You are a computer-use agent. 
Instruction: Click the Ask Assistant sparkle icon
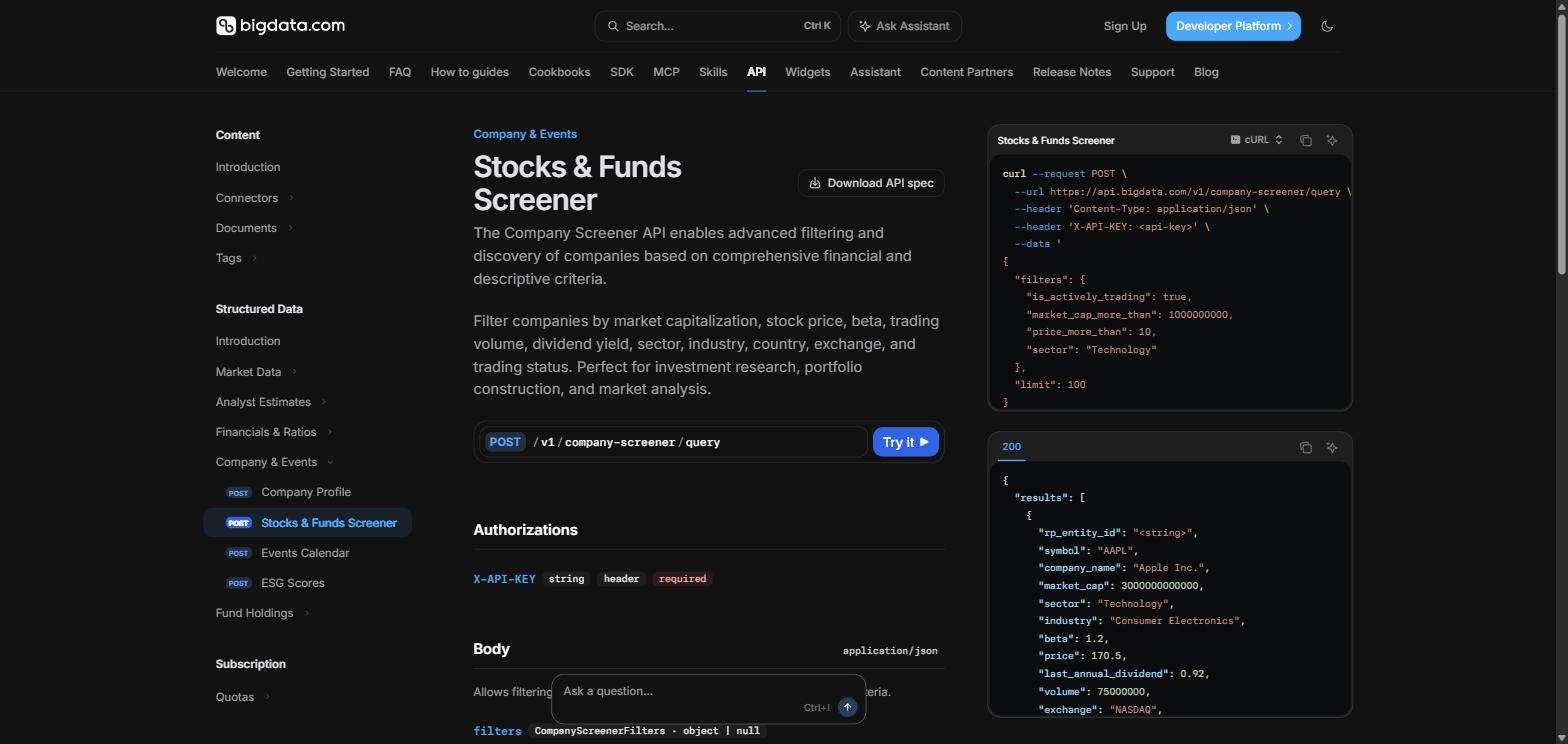[864, 26]
